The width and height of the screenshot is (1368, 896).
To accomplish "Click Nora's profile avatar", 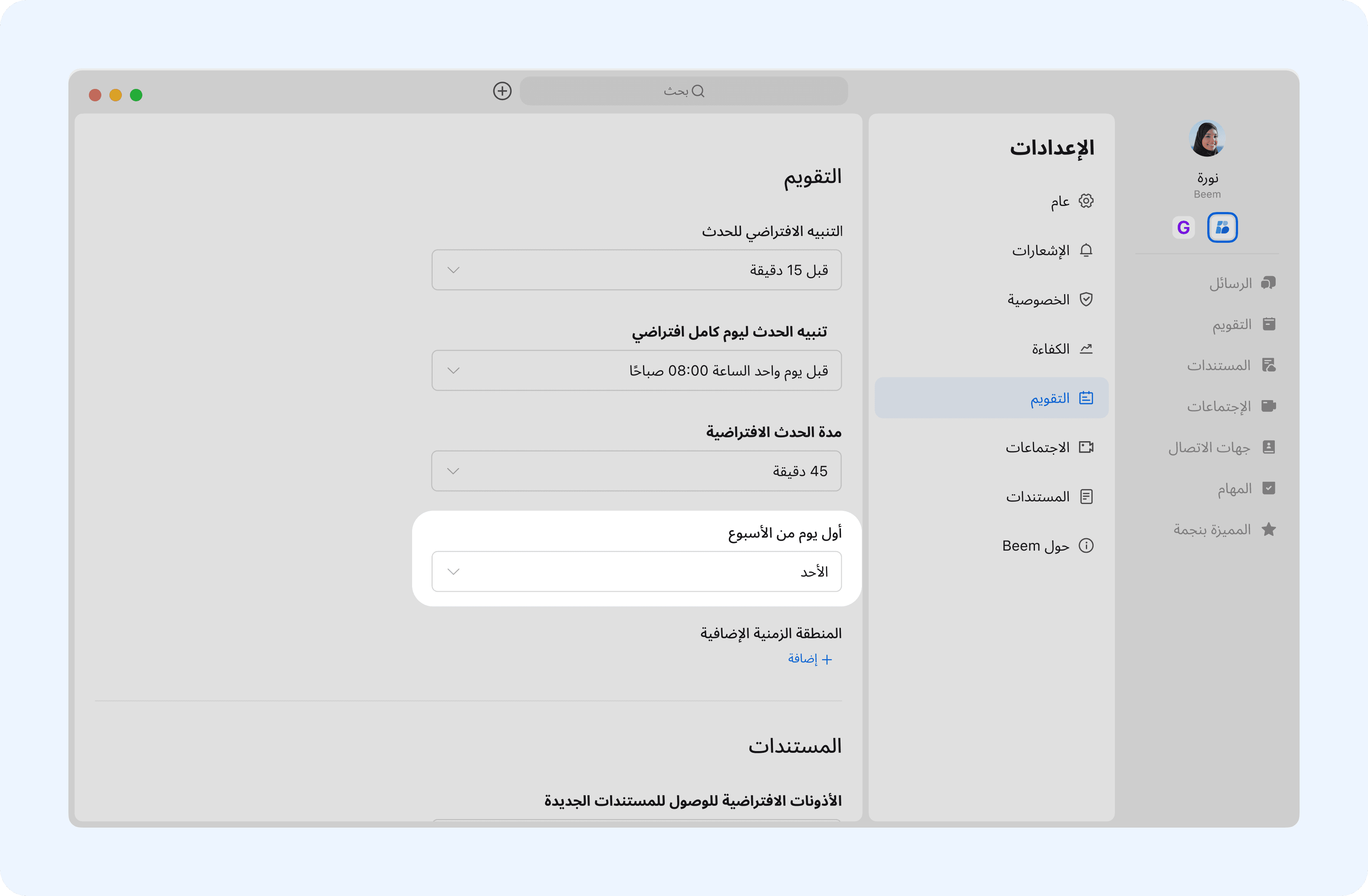I will point(1206,139).
